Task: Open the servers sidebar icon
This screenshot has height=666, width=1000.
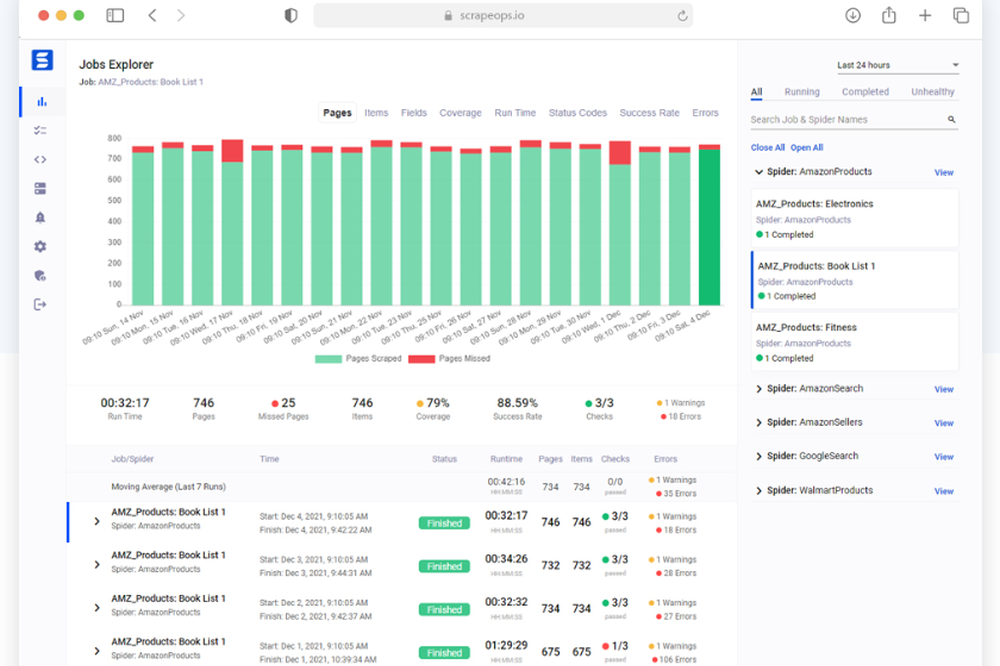Action: 40,188
